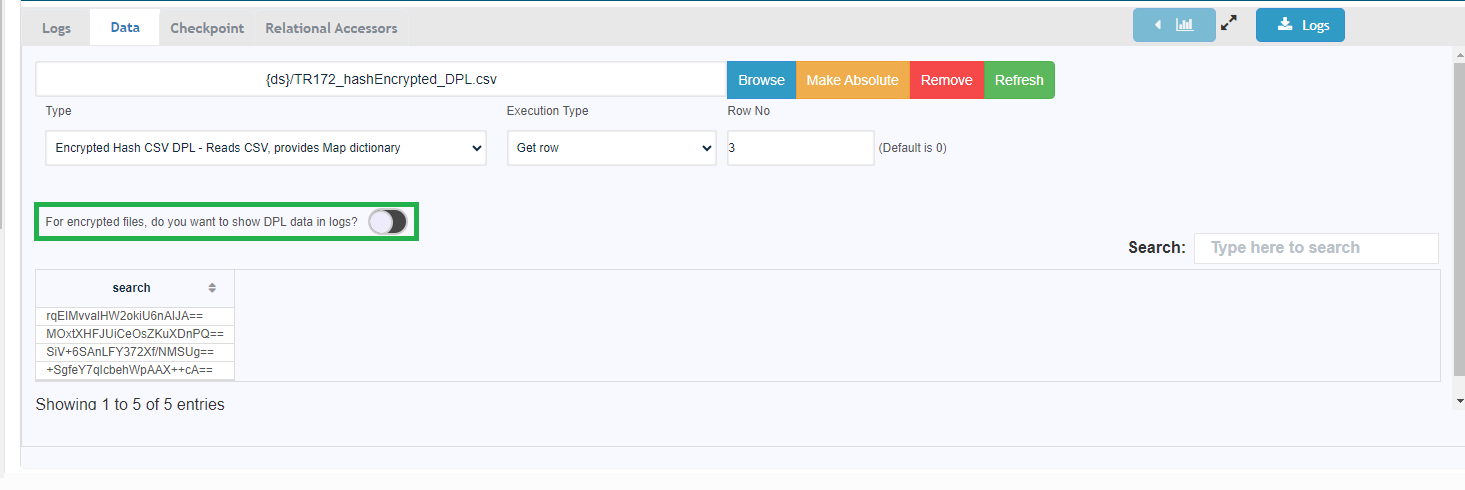Screen dimensions: 1465x490
Task: Click the Make Absolute button
Action: point(852,80)
